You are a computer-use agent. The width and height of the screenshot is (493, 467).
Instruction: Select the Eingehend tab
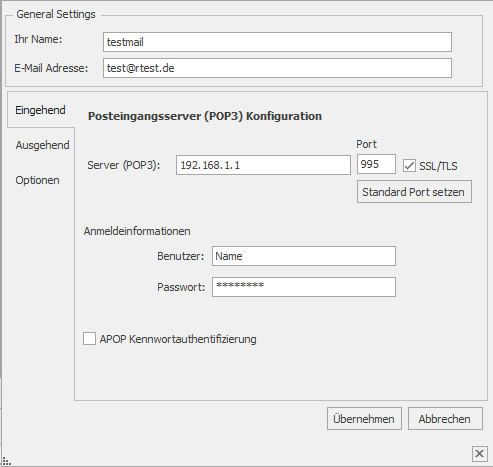point(40,110)
